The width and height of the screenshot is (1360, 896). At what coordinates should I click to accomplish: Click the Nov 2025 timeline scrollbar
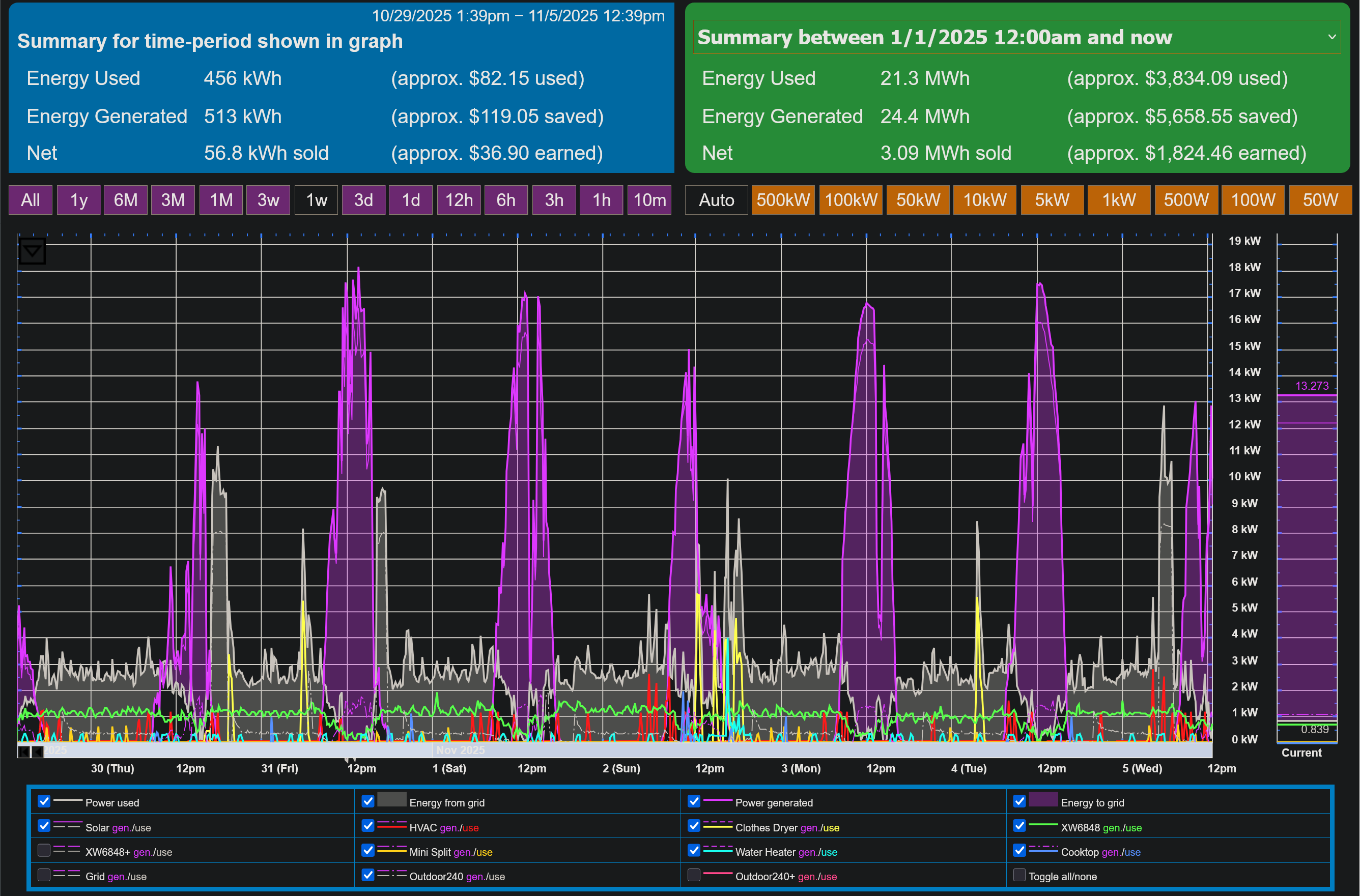tap(461, 749)
